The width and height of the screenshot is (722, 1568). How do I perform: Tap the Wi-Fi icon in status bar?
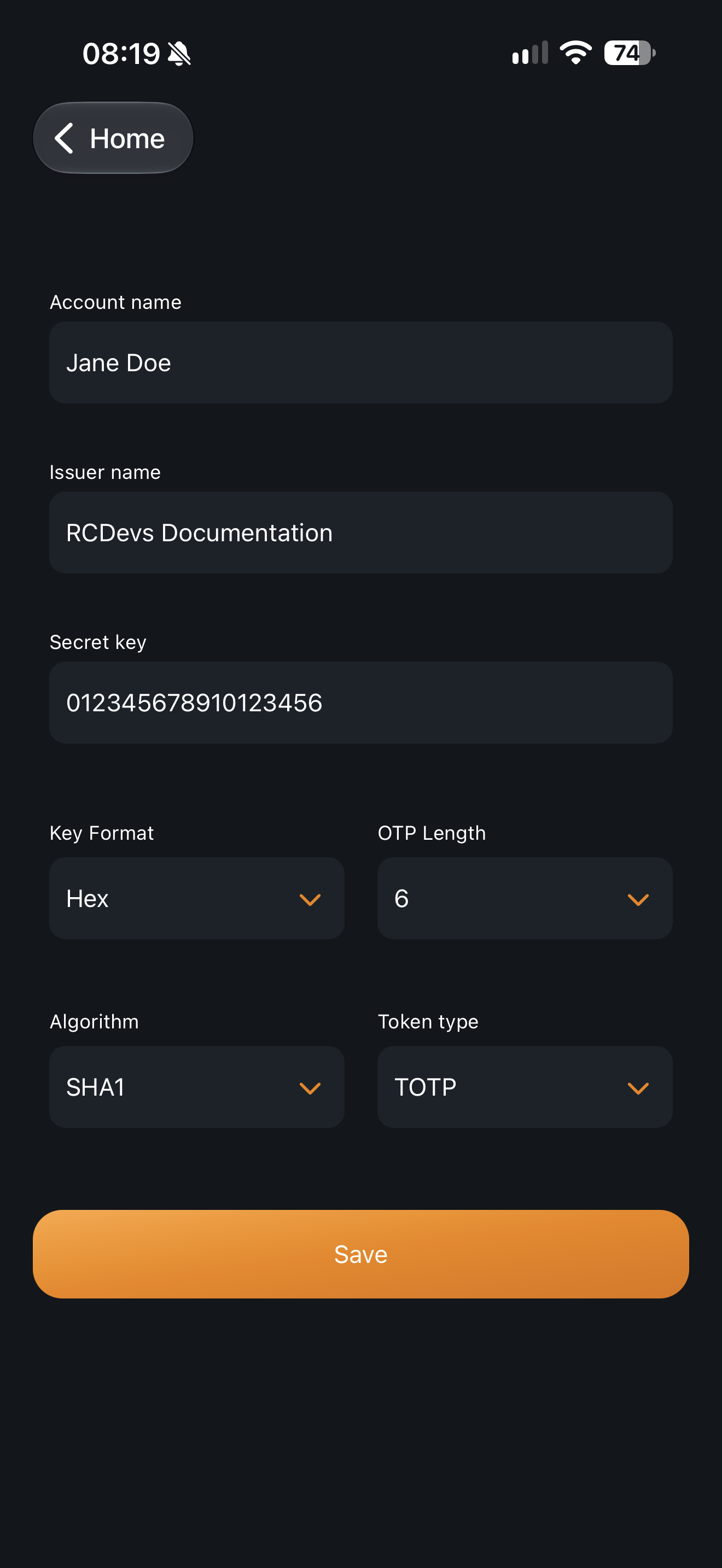pyautogui.click(x=575, y=53)
